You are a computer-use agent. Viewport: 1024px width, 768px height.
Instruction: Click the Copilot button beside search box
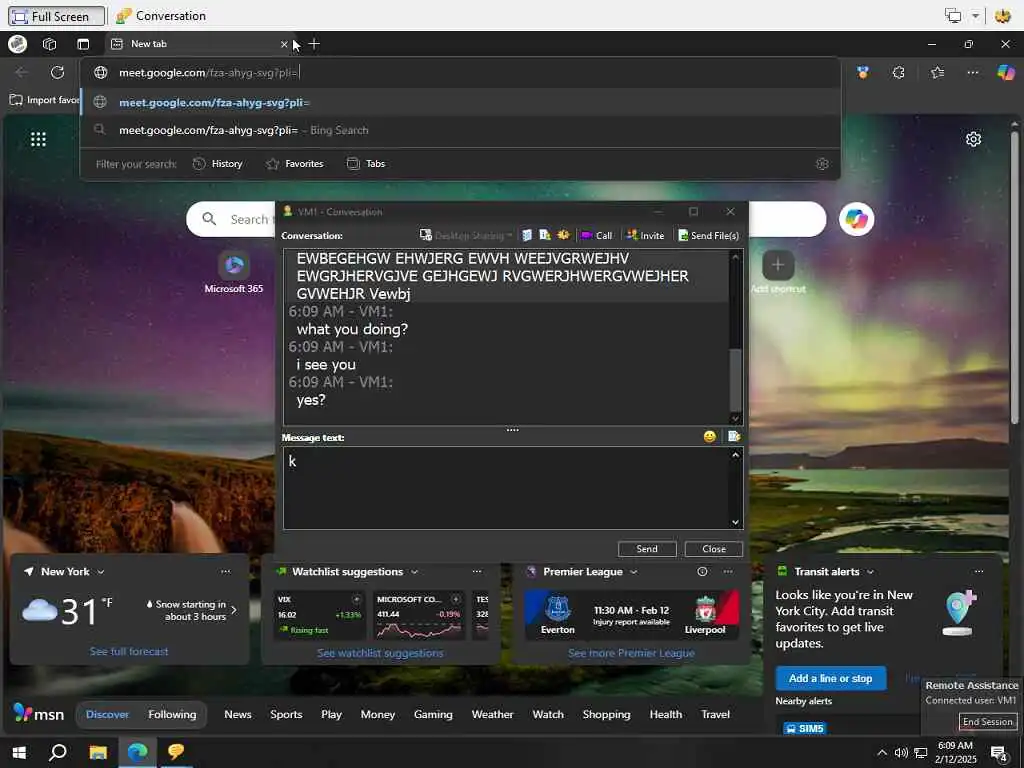point(856,219)
